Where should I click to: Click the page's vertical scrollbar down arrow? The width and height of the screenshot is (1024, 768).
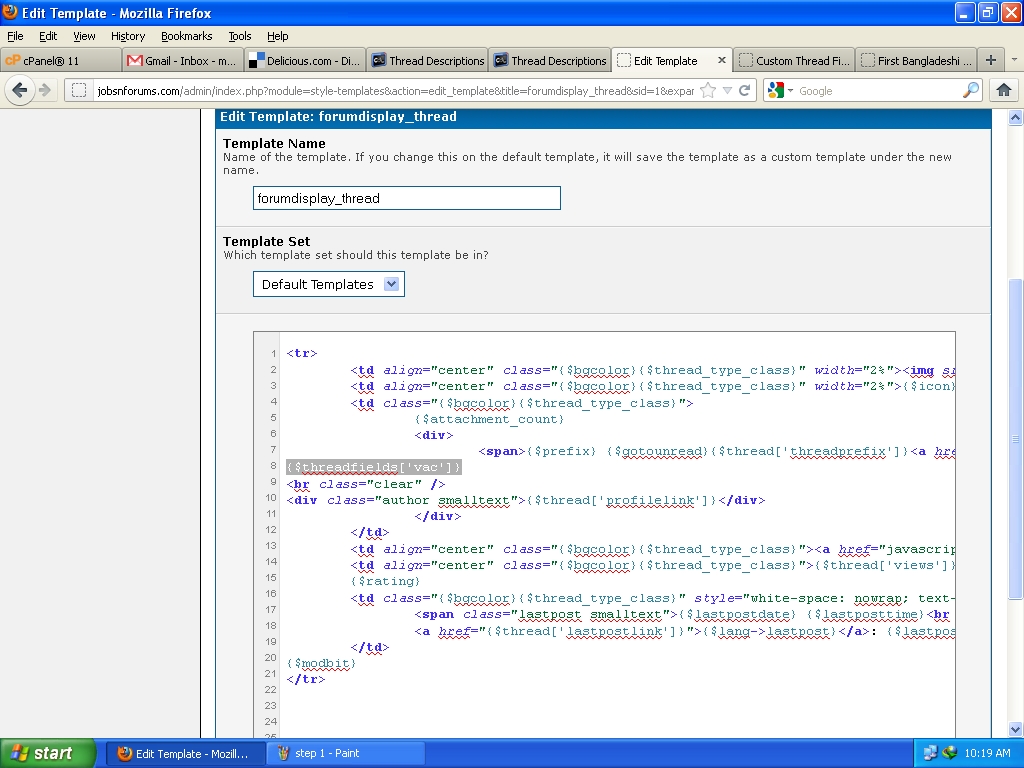(1016, 729)
